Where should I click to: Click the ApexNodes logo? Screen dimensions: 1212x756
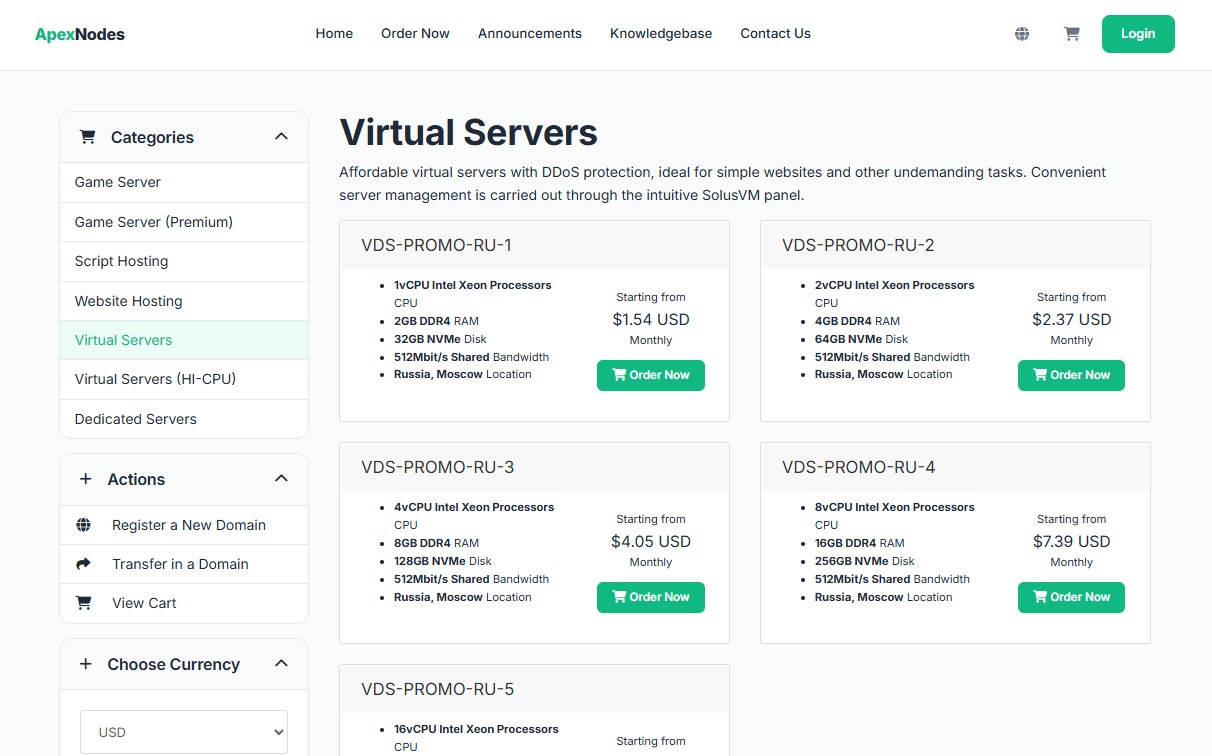point(80,35)
